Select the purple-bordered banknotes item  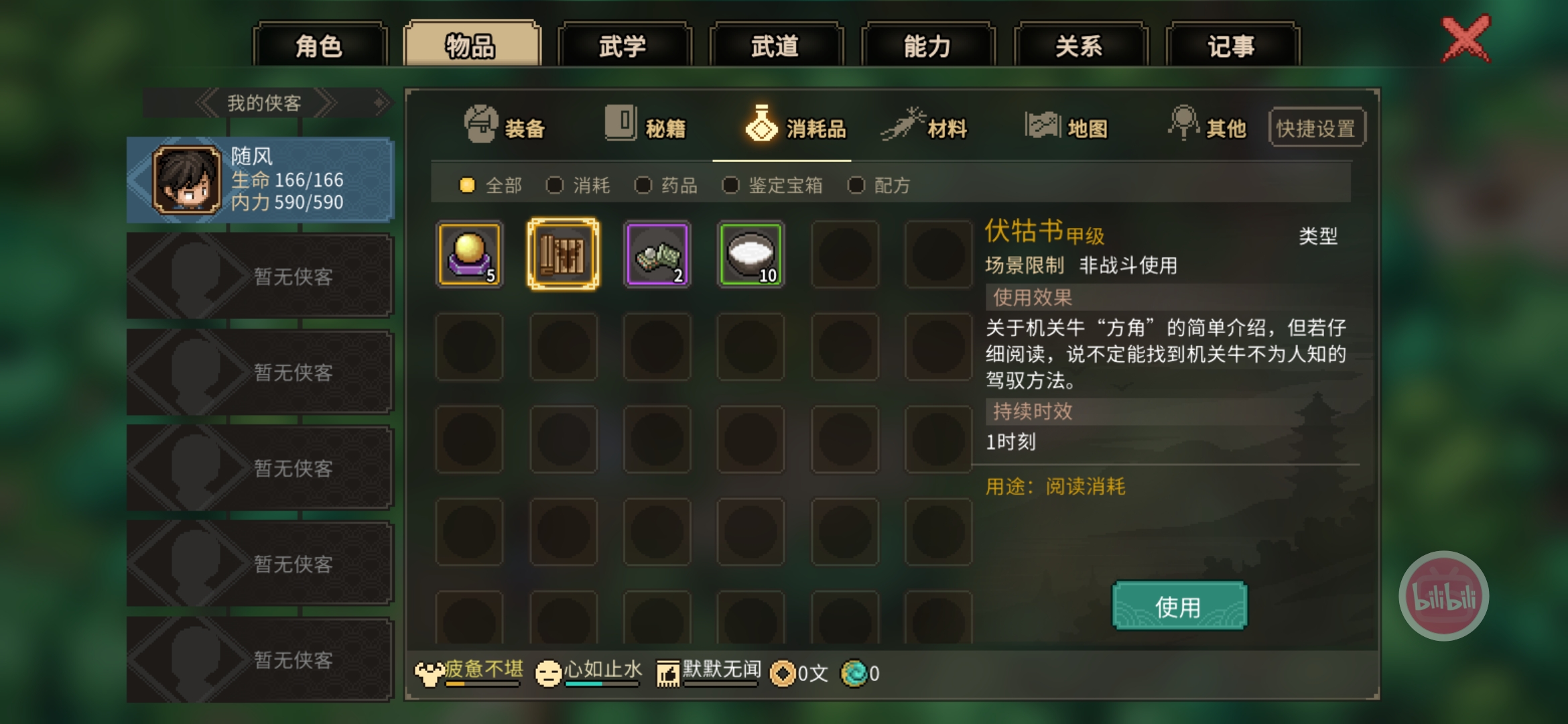point(657,254)
